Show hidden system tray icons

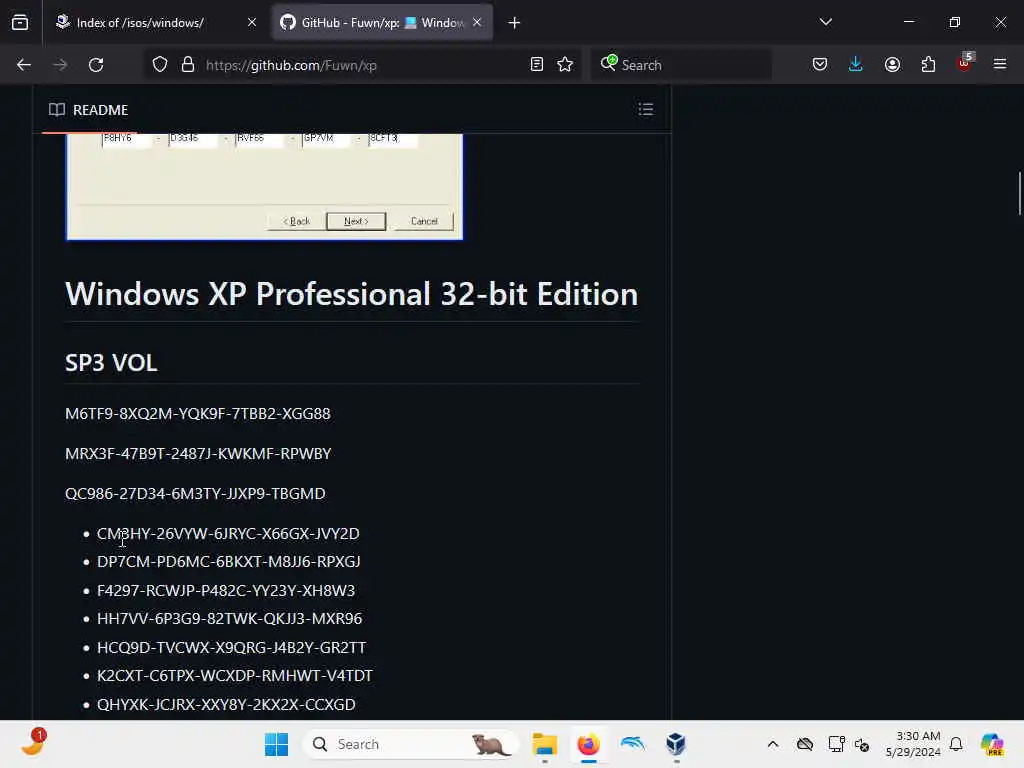773,744
